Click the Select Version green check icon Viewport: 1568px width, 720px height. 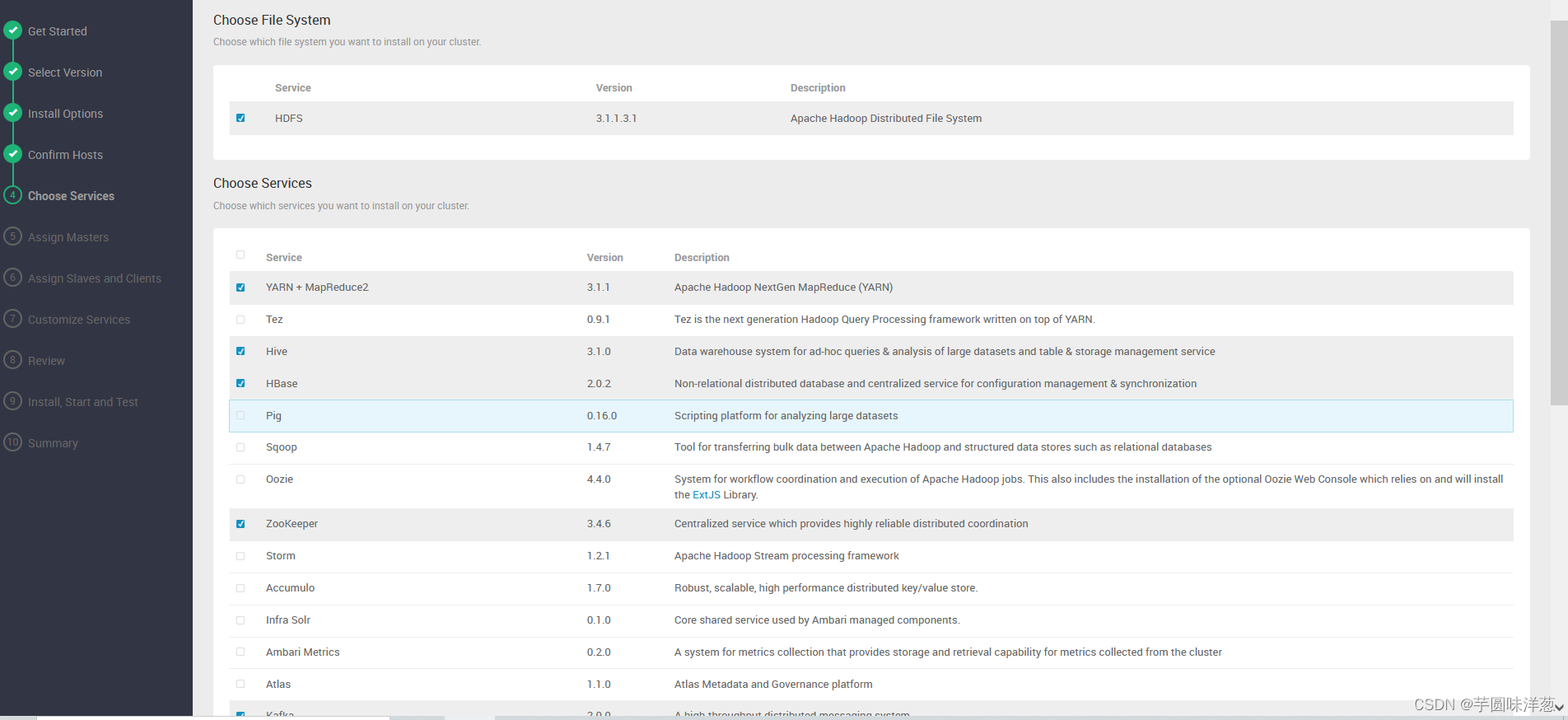point(12,72)
